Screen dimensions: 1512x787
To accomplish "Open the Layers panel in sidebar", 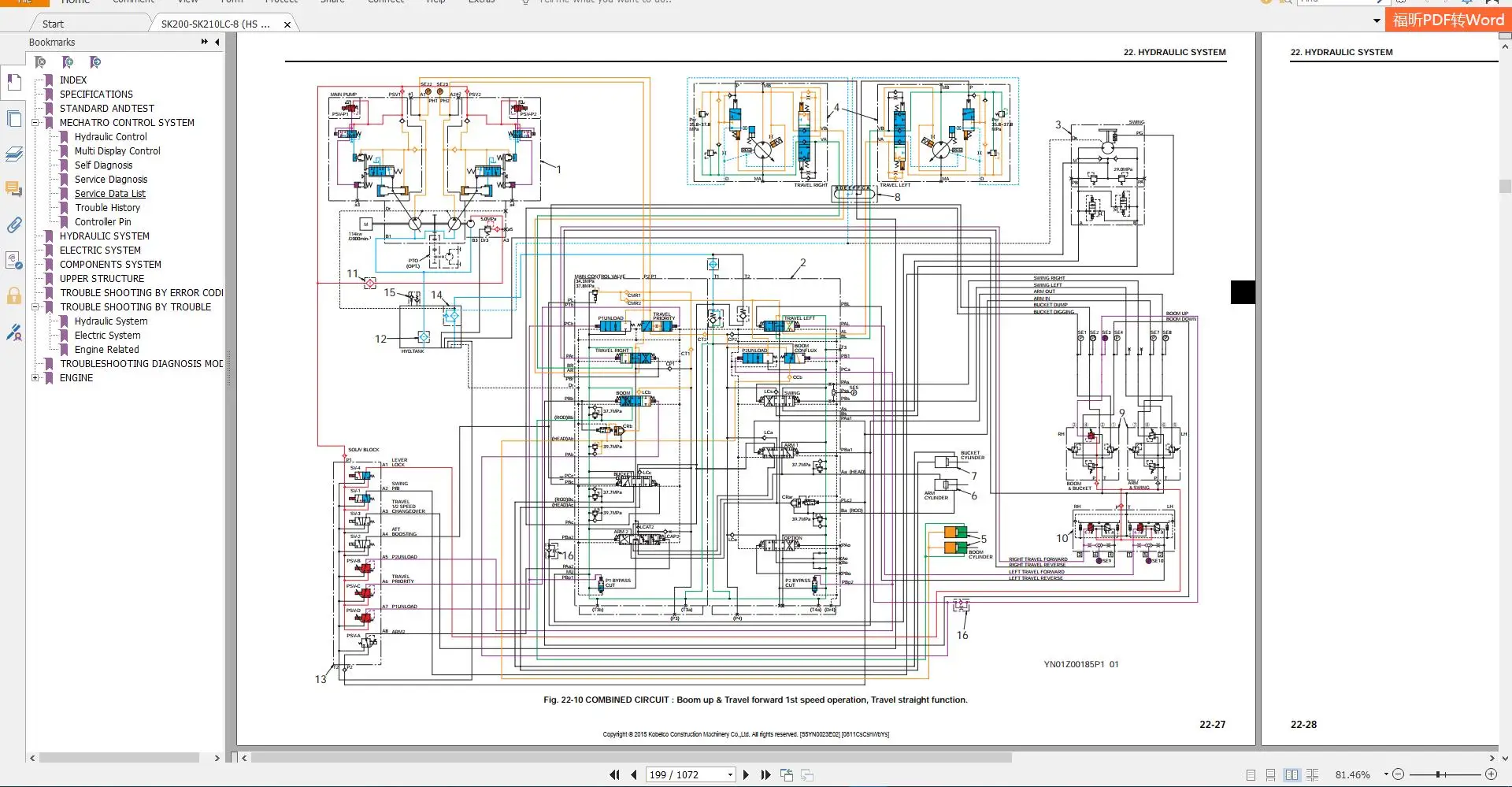I will (x=13, y=154).
